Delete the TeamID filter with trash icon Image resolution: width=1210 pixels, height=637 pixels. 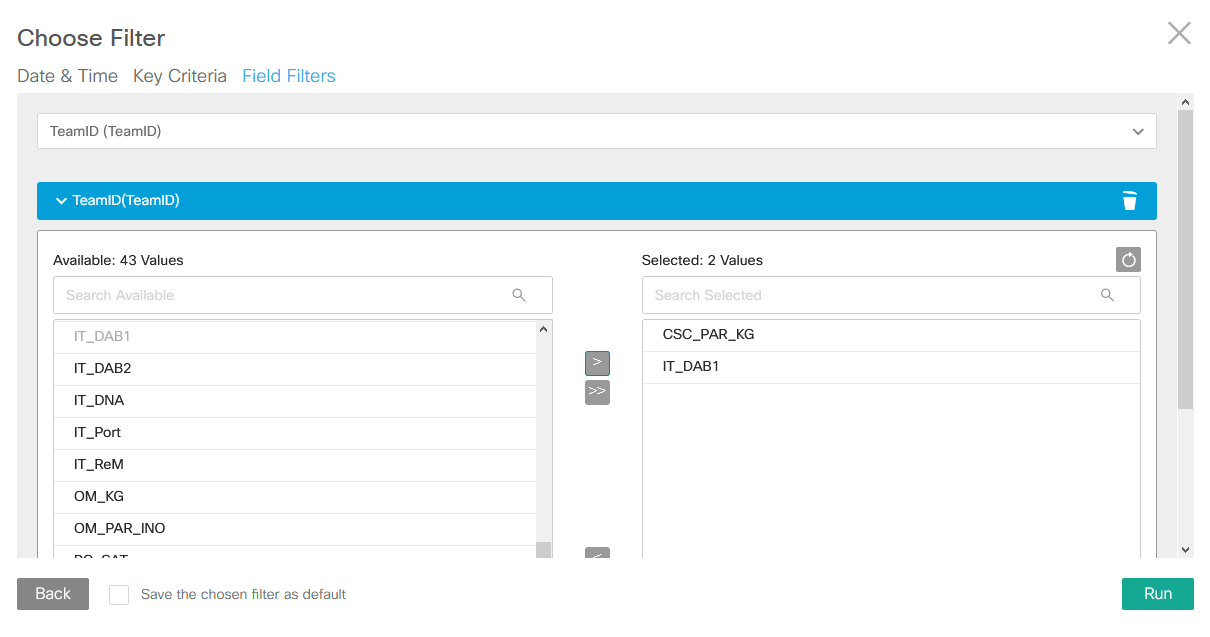point(1129,201)
